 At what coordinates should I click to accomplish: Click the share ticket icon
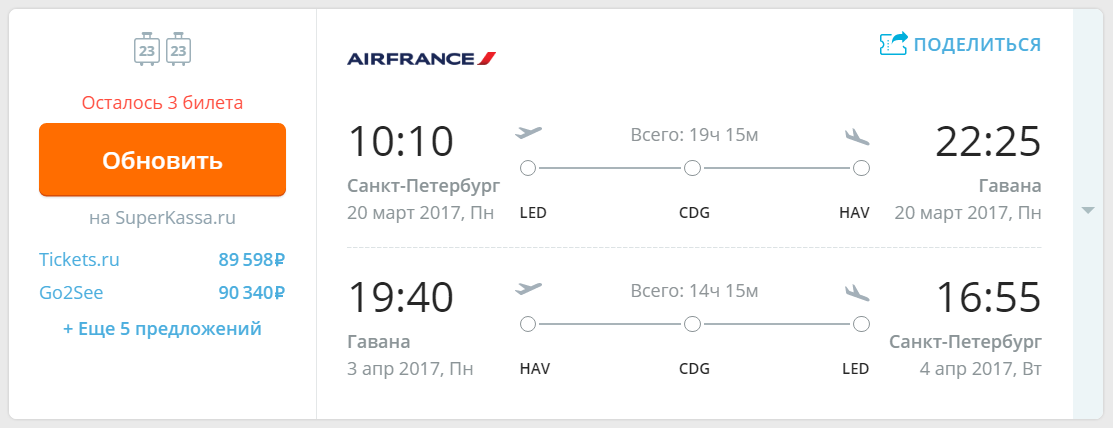tap(893, 44)
